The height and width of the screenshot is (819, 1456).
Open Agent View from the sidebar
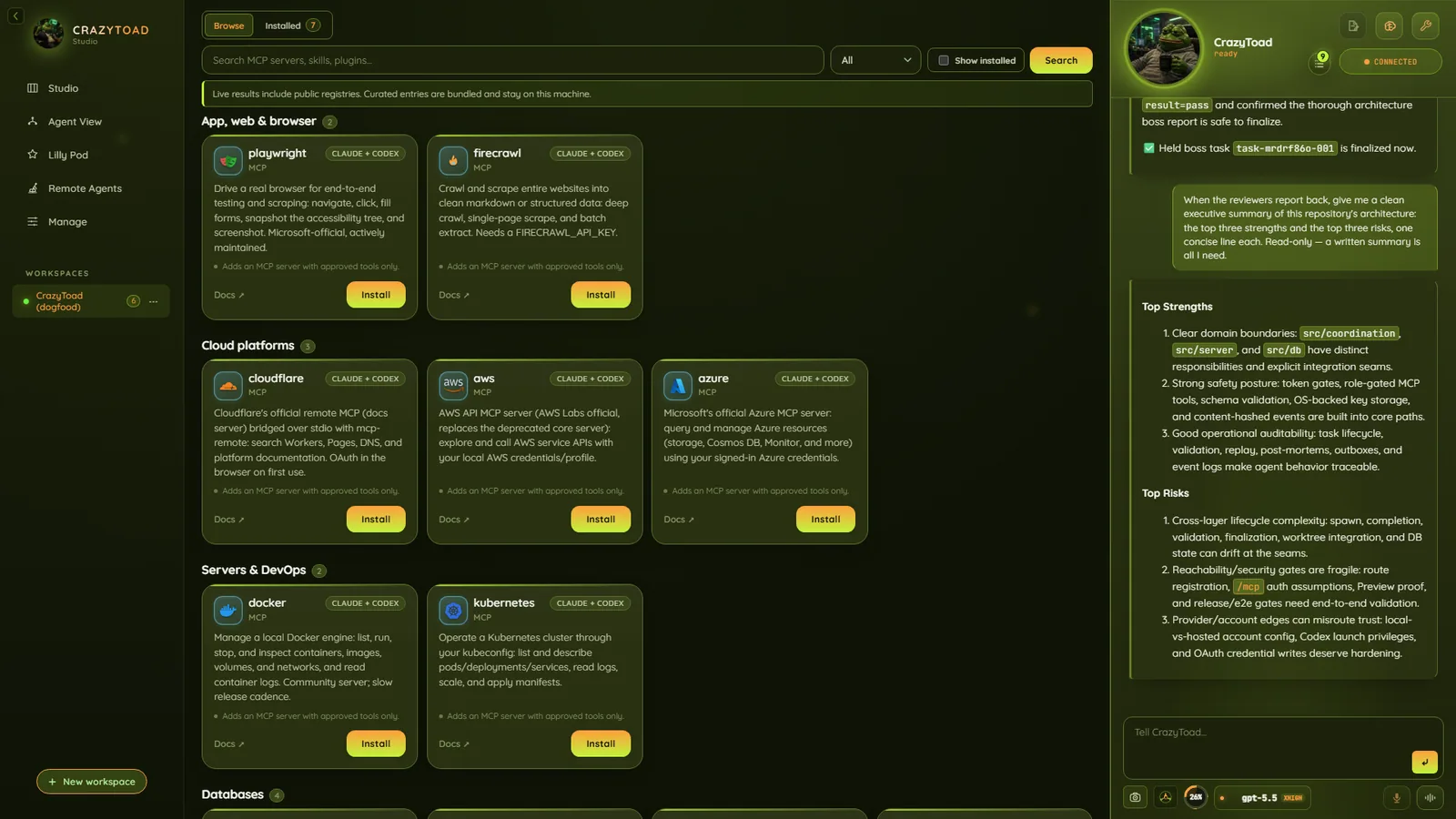pos(75,122)
